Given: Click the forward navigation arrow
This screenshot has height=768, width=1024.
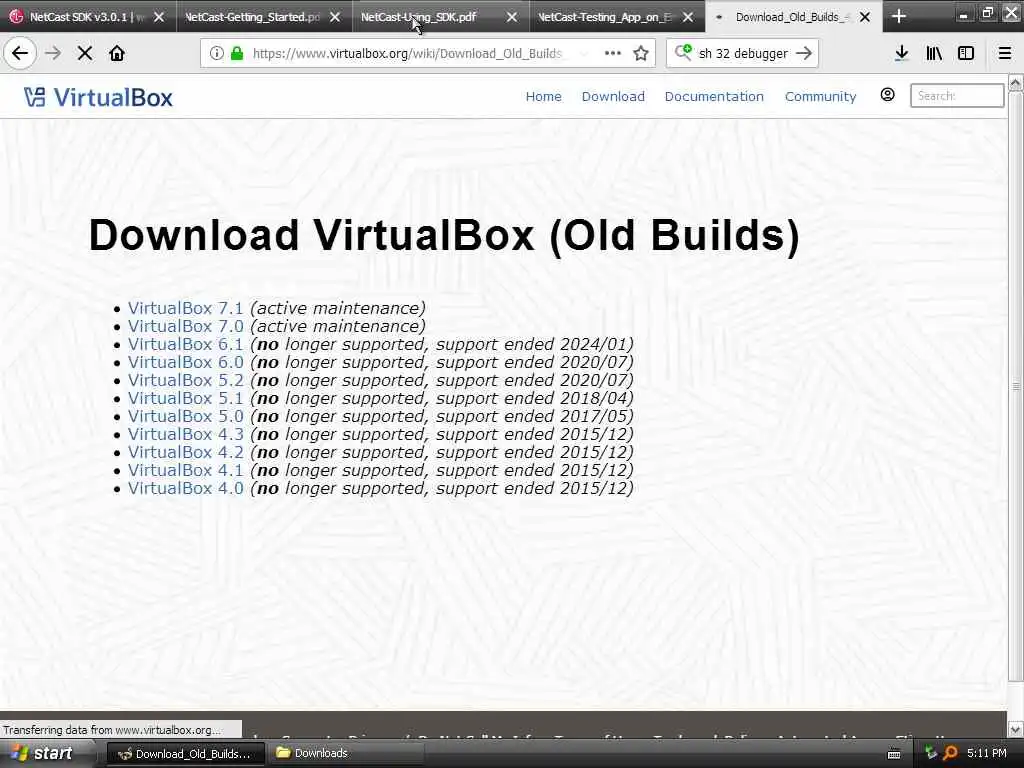Looking at the screenshot, I should 53,53.
